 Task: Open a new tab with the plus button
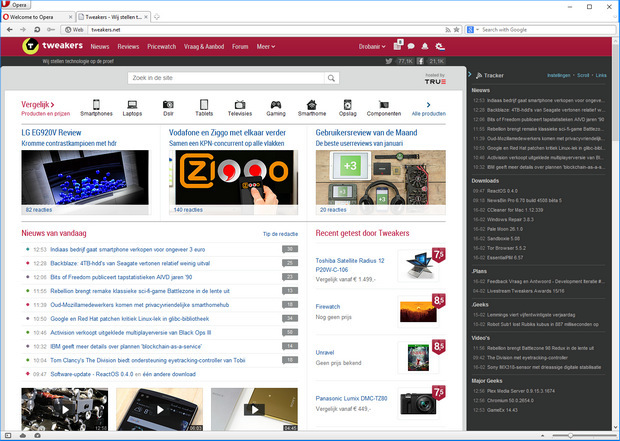[x=157, y=17]
